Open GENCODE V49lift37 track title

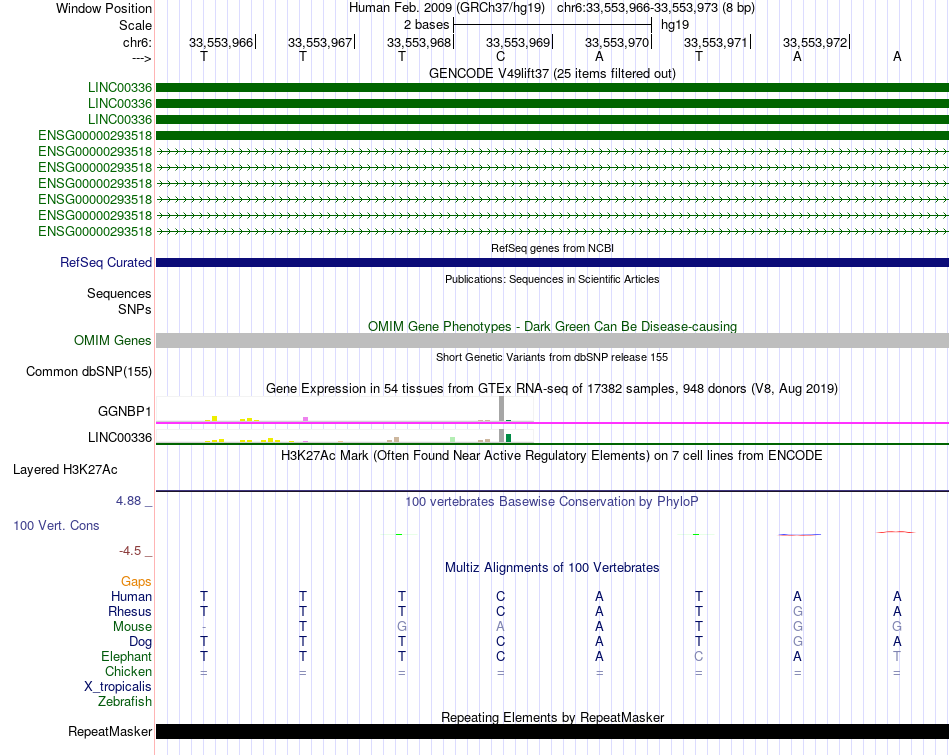(552, 73)
